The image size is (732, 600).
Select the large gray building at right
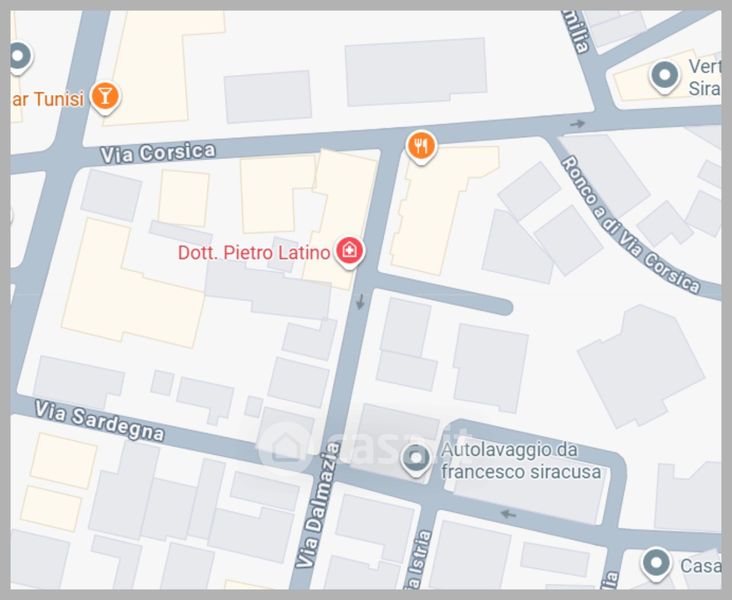point(641,366)
